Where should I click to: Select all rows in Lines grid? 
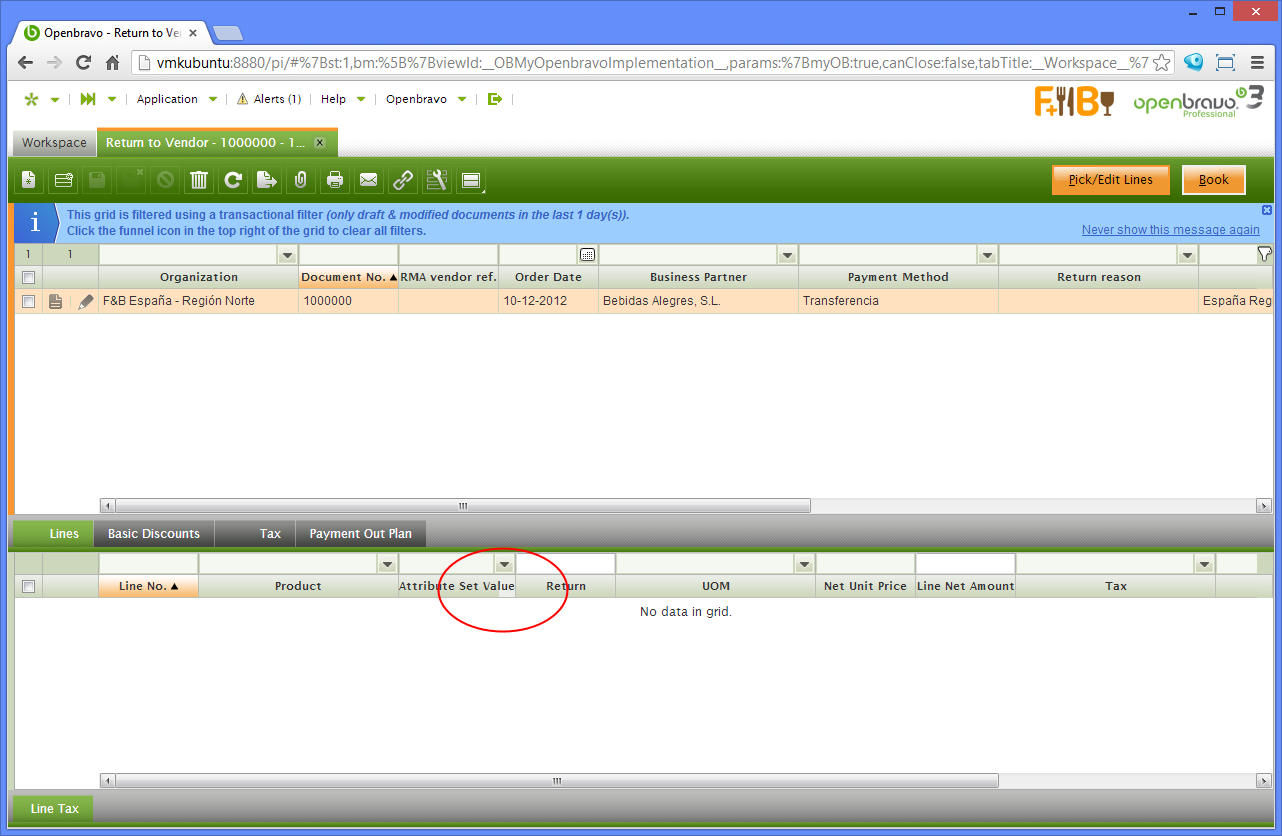pyautogui.click(x=28, y=586)
